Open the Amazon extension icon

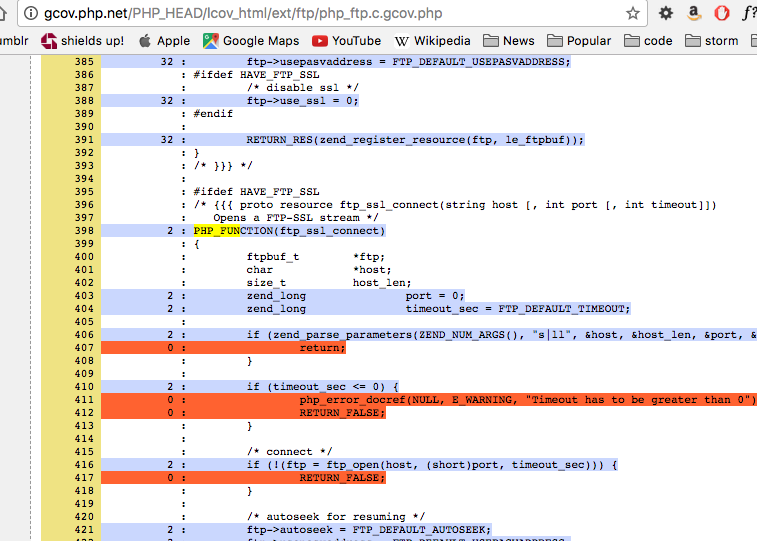point(694,13)
